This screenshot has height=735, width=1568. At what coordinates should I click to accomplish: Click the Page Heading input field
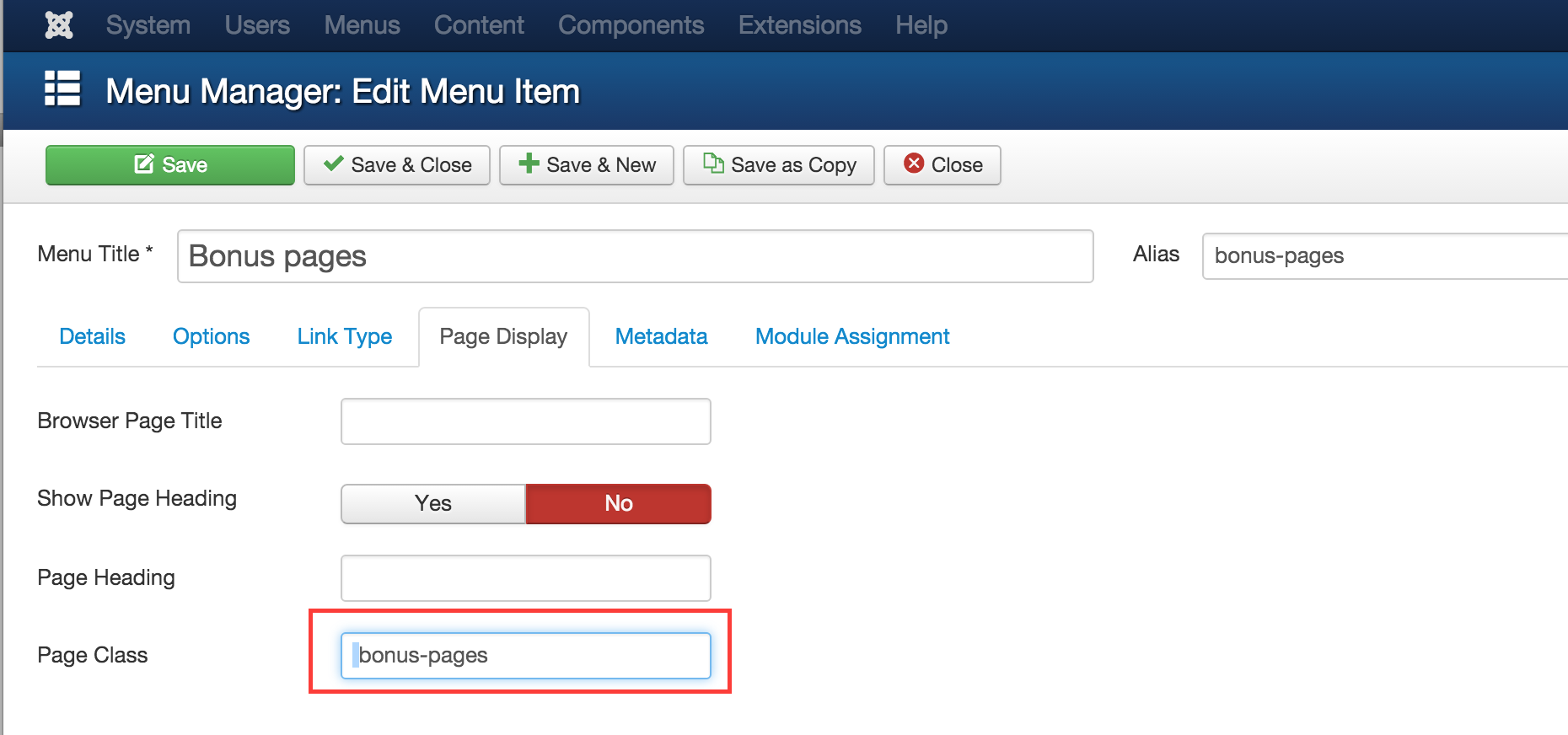pos(526,578)
